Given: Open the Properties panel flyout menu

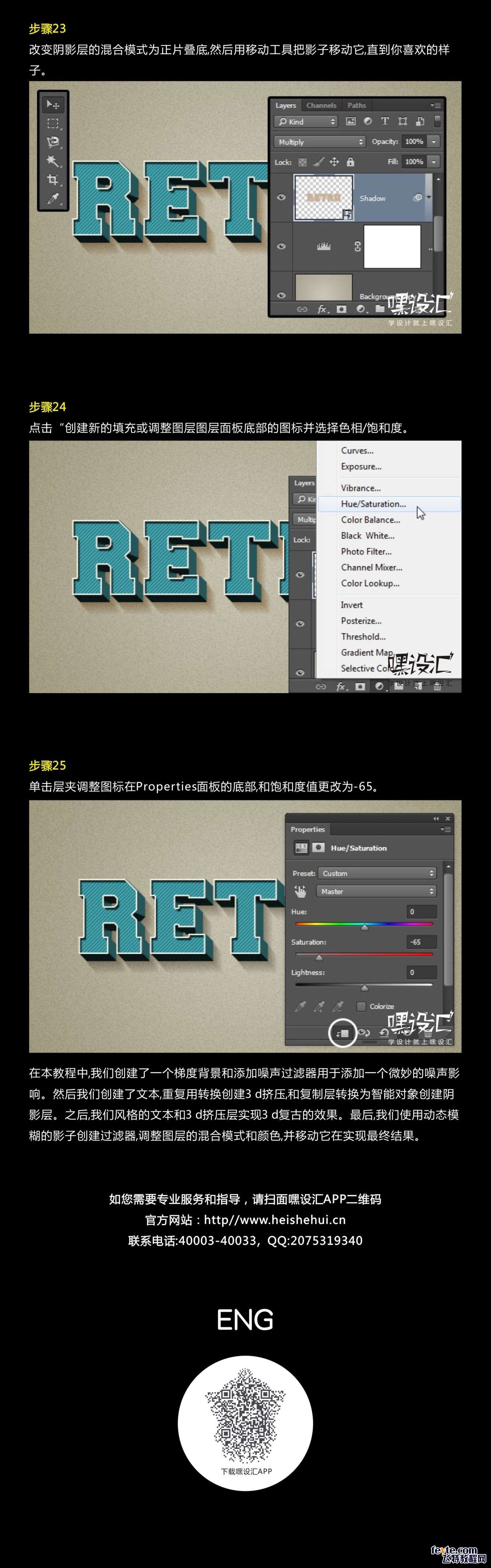Looking at the screenshot, I should [446, 829].
